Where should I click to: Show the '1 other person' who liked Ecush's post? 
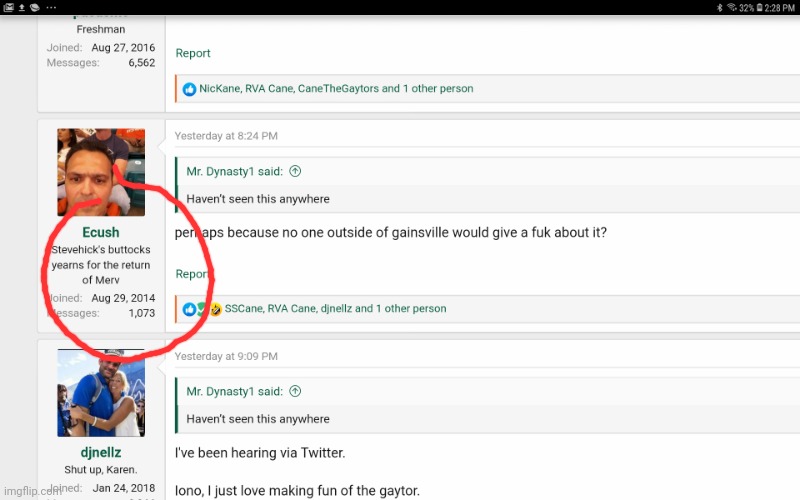click(x=410, y=309)
